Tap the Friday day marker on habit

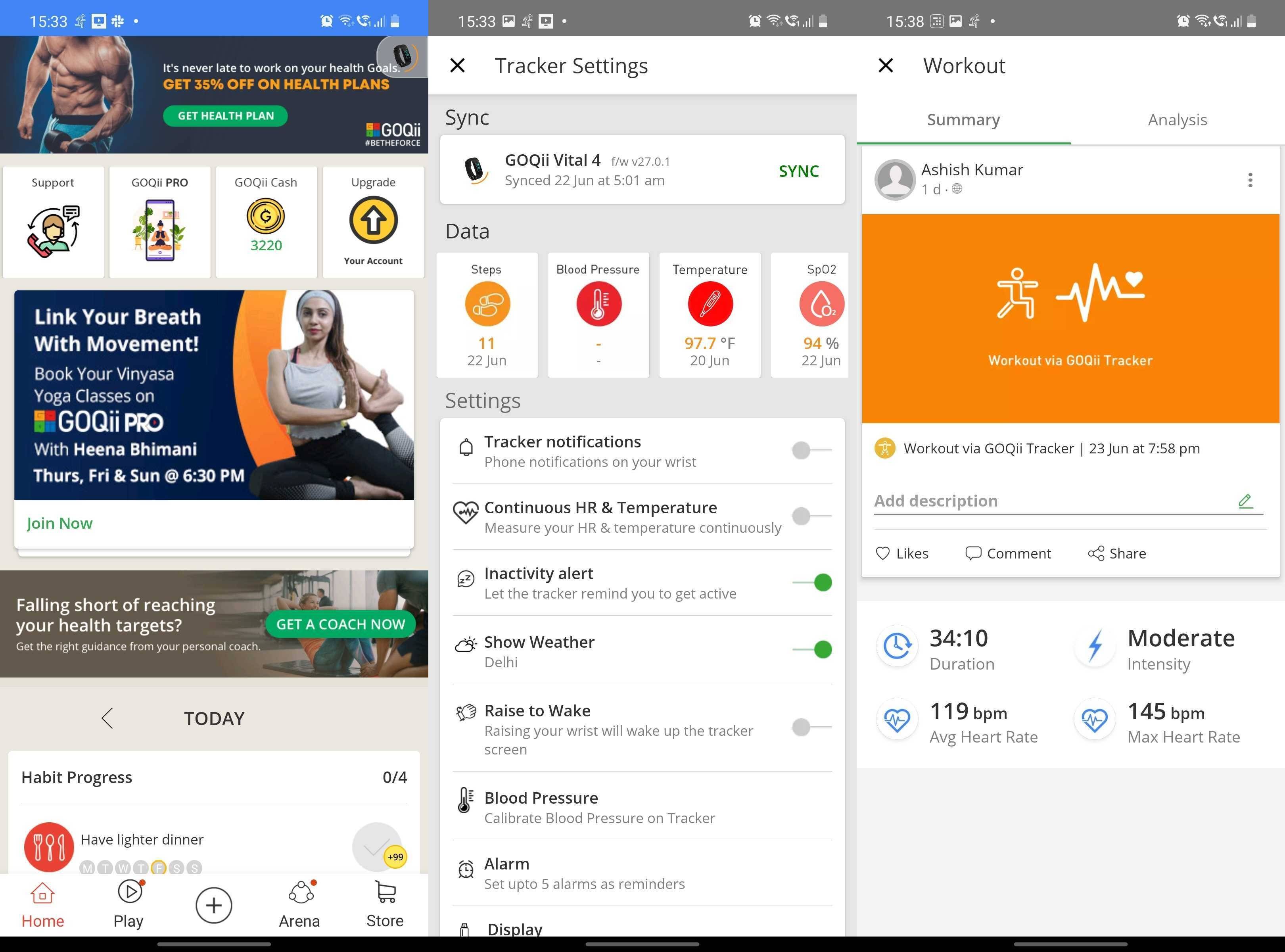pyautogui.click(x=159, y=868)
